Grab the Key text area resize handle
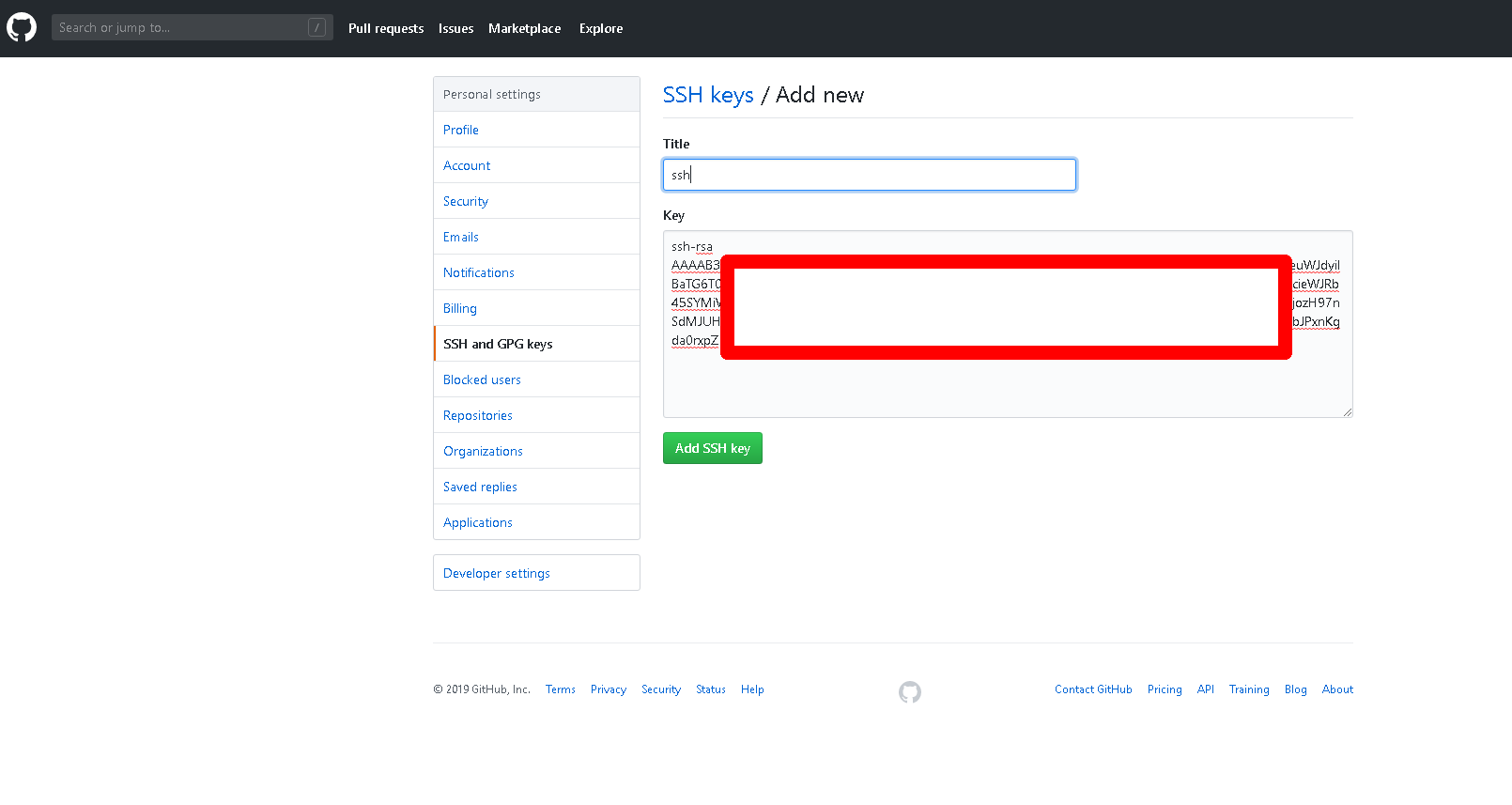 point(1348,412)
